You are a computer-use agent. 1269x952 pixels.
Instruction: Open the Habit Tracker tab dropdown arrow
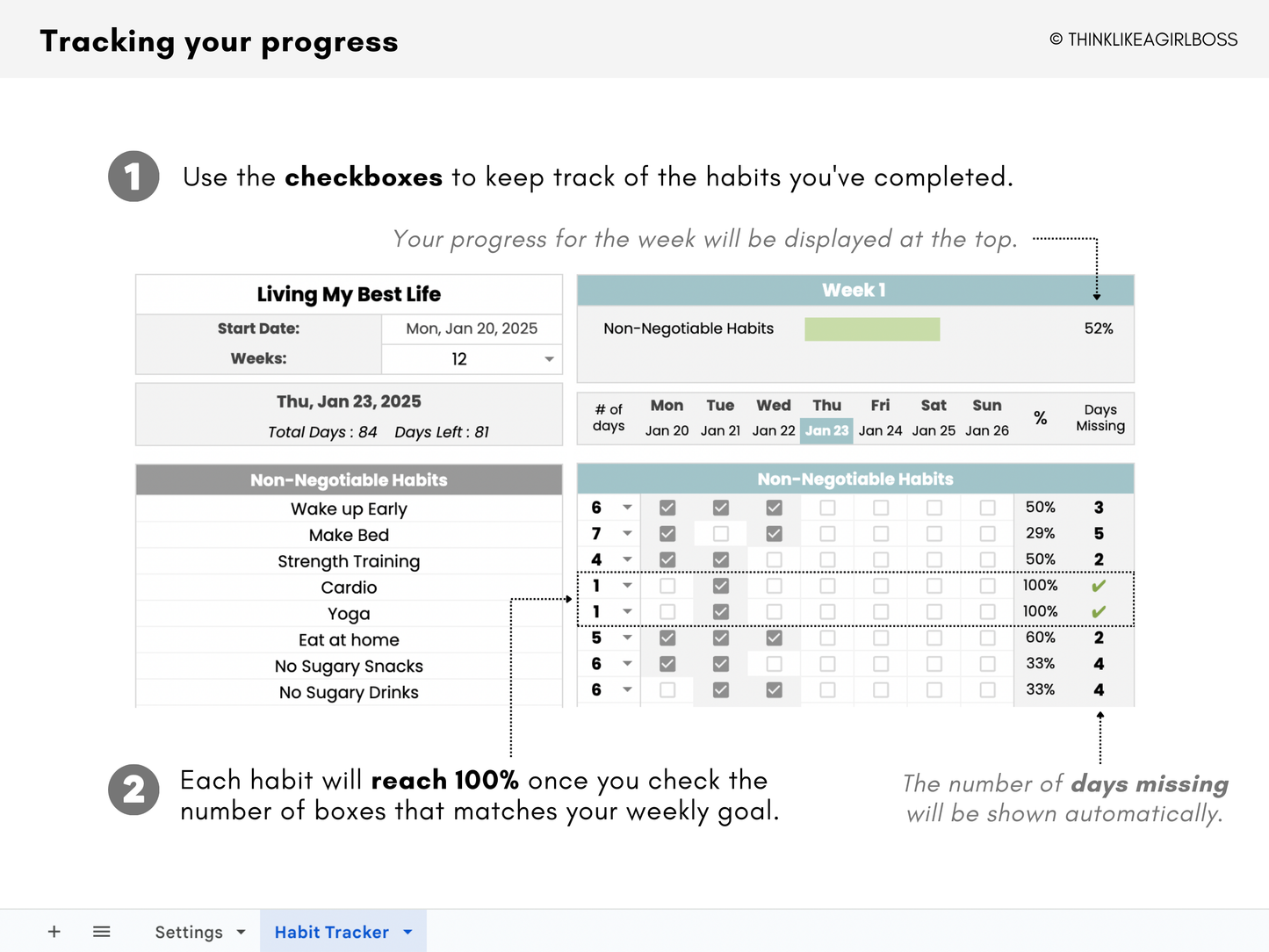407,931
